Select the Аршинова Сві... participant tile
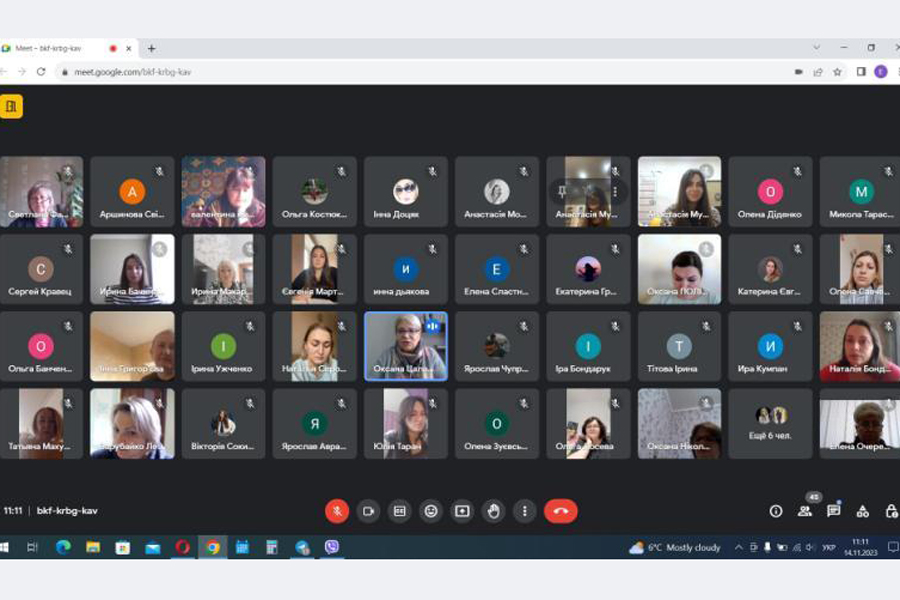The height and width of the screenshot is (600, 900). pos(132,192)
